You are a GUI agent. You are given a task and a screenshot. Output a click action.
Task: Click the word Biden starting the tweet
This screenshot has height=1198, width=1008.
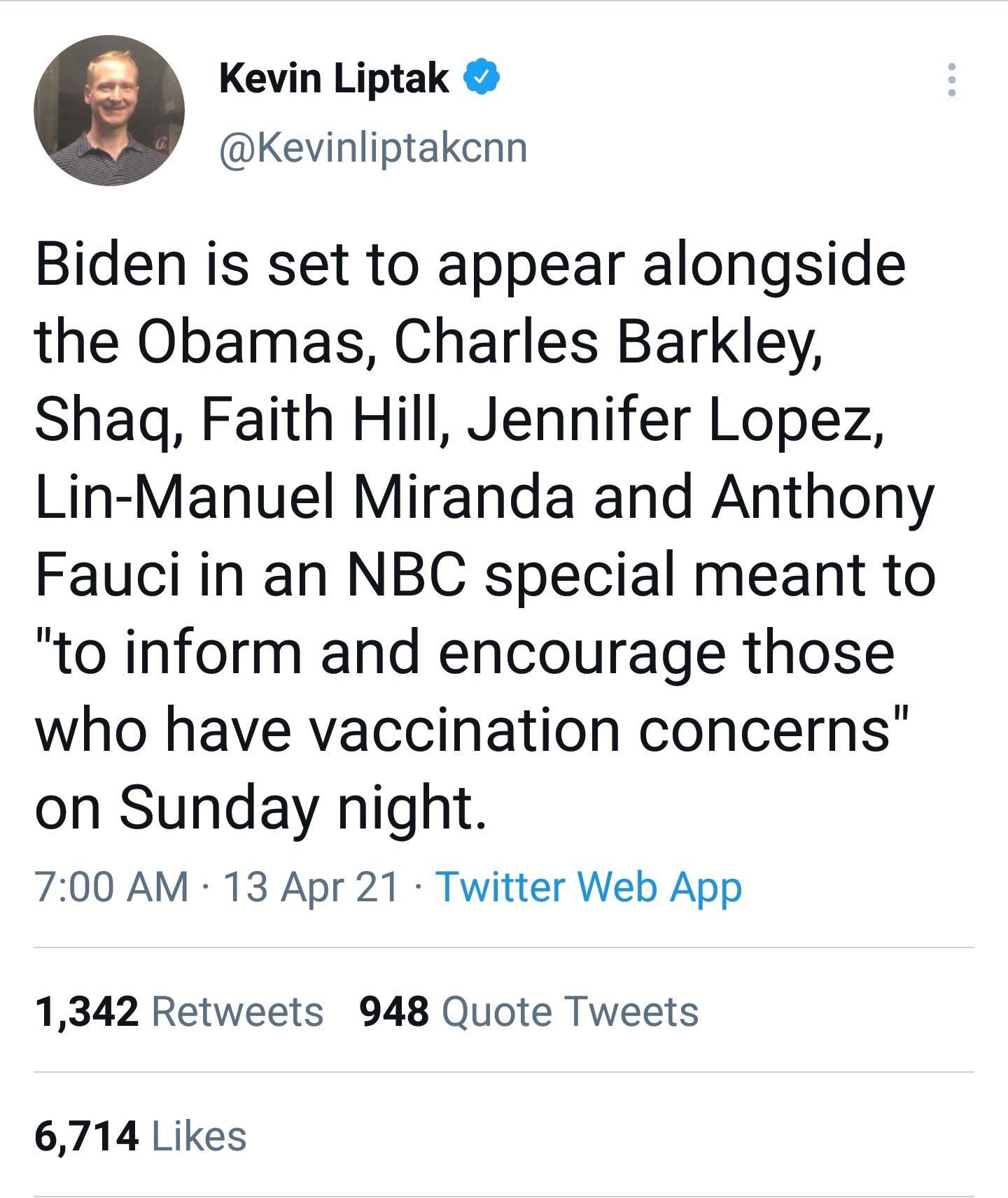(x=111, y=265)
